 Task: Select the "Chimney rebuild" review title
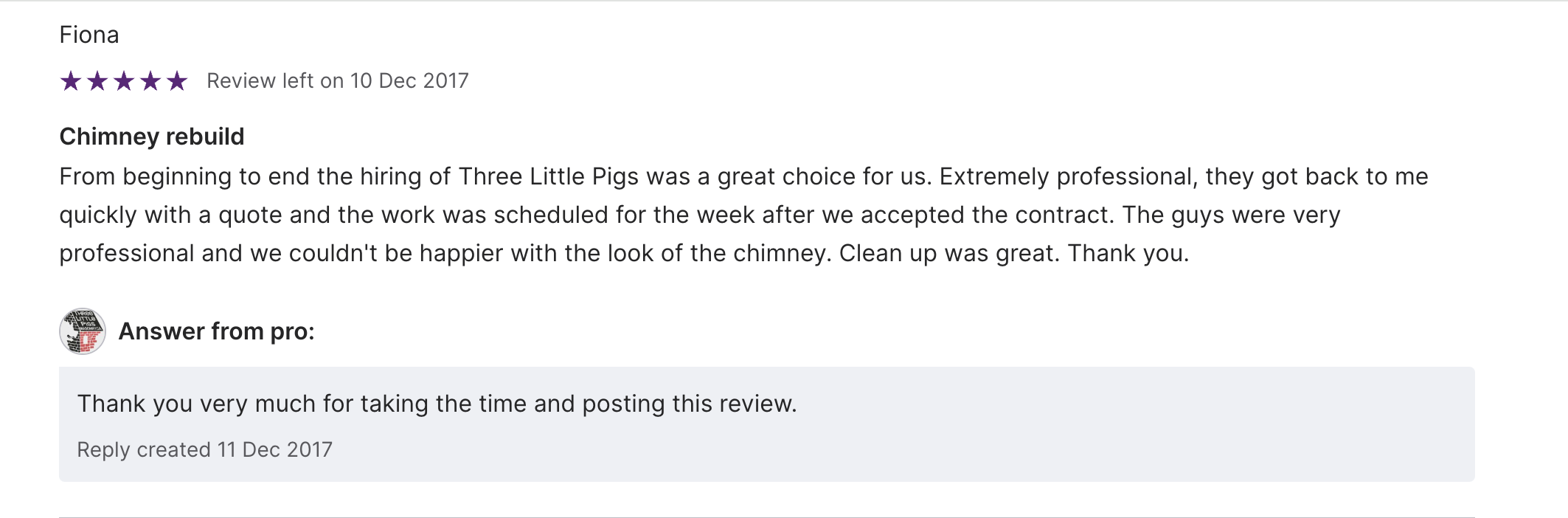coord(152,137)
